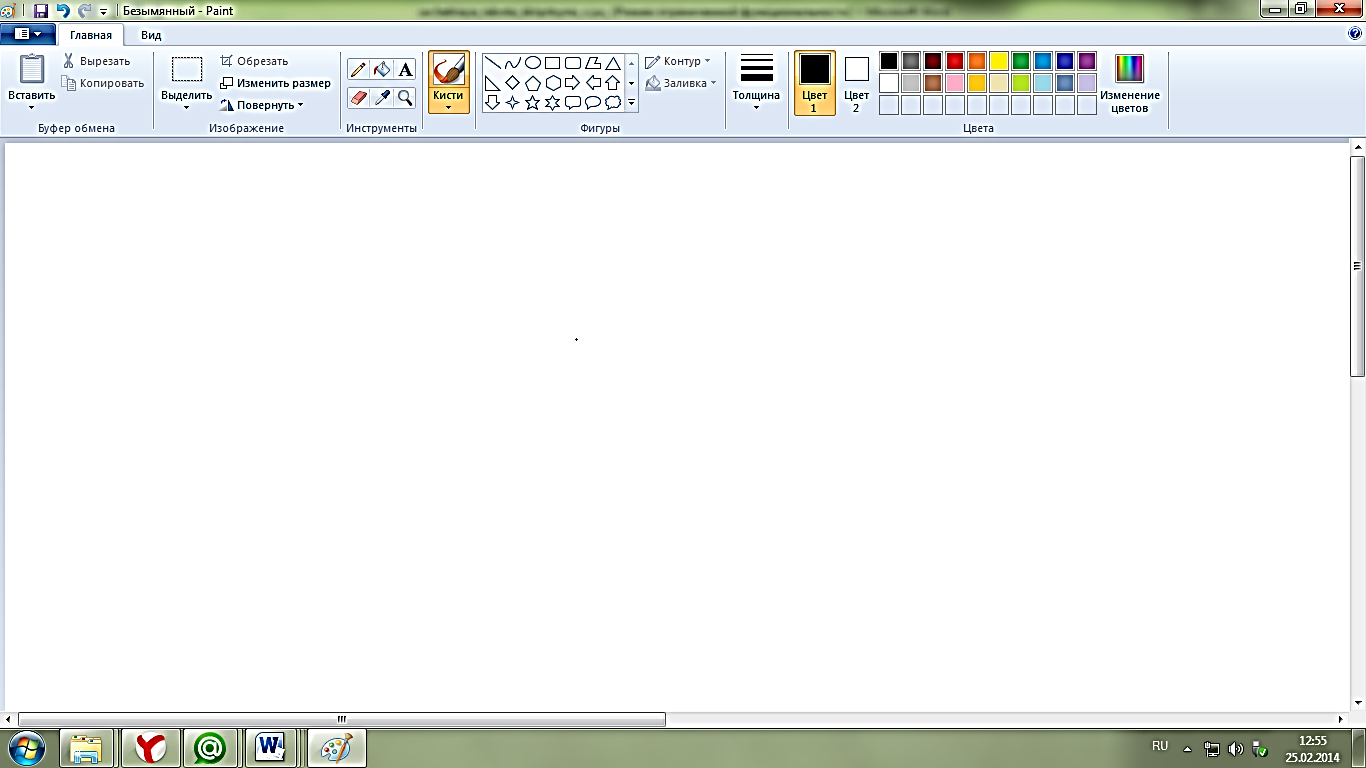
Task: Switch to the Вид ribbon tab
Action: (151, 35)
